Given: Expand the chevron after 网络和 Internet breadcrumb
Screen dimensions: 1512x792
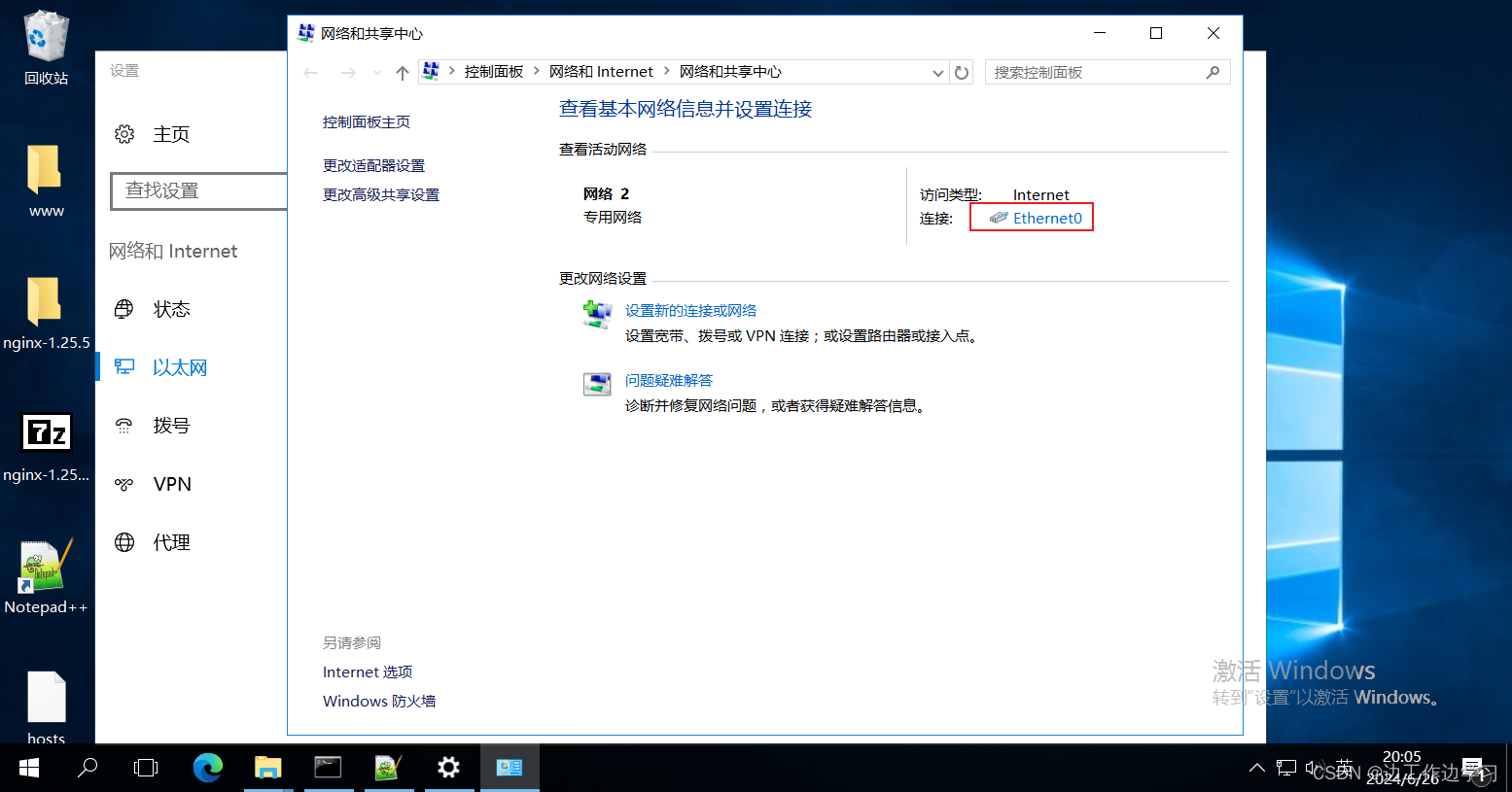Looking at the screenshot, I should [666, 71].
